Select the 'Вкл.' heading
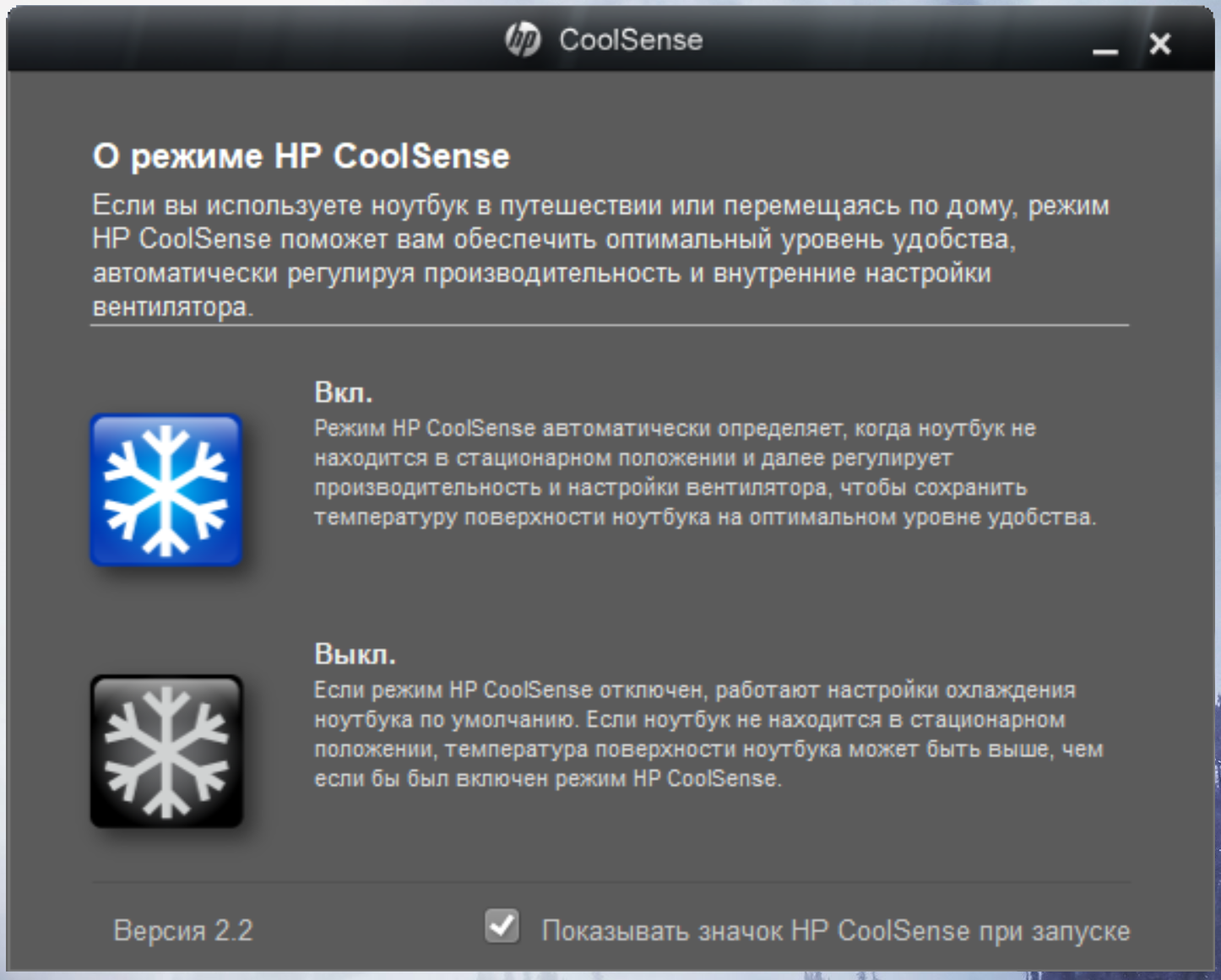Image resolution: width=1221 pixels, height=980 pixels. click(x=343, y=393)
